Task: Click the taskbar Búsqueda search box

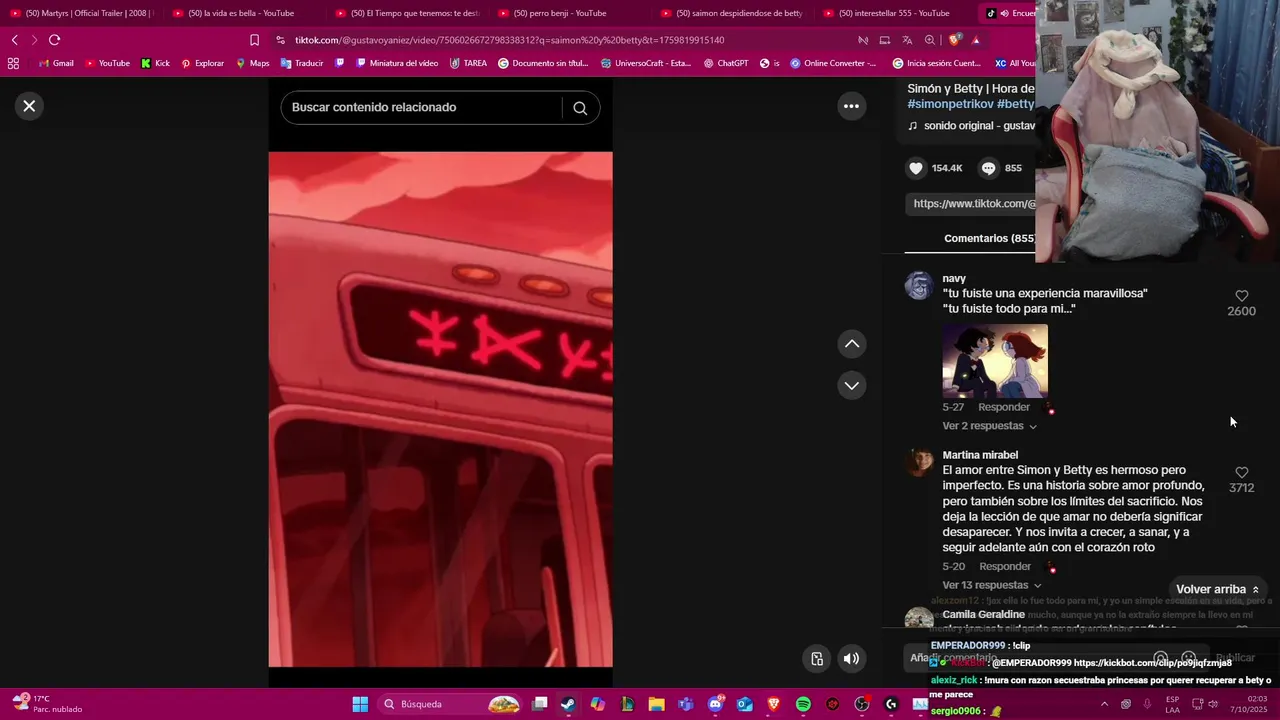Action: (450, 704)
